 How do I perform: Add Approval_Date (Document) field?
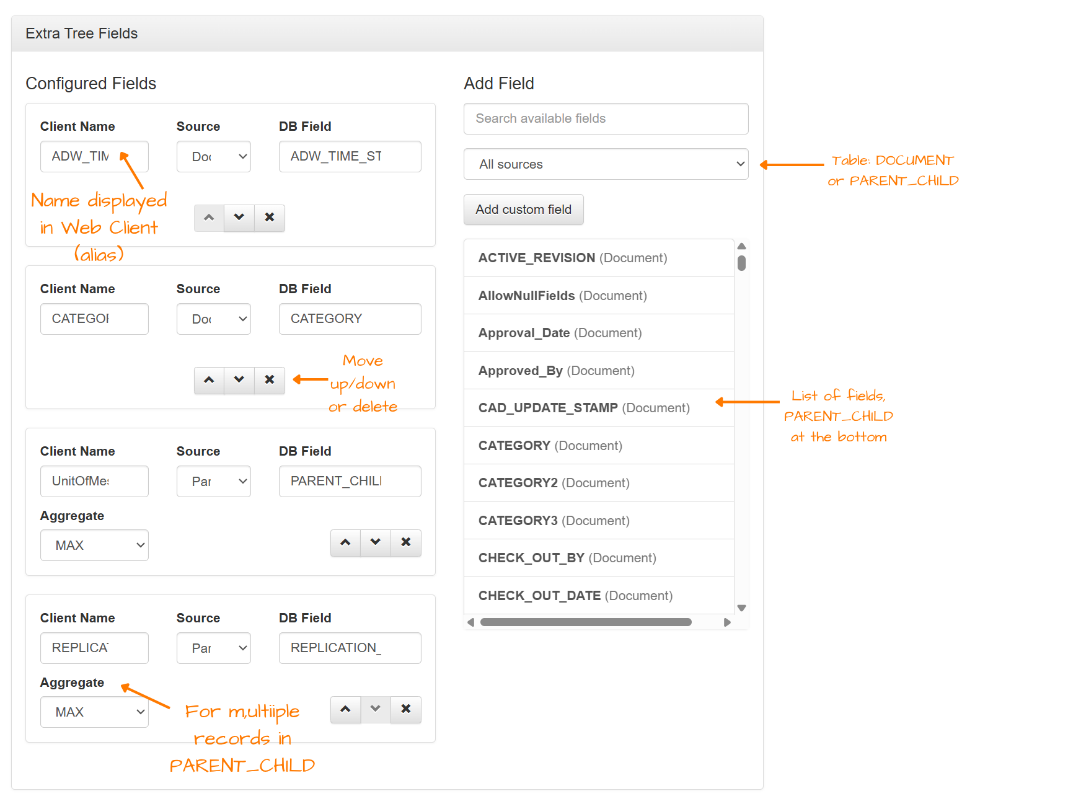point(599,333)
